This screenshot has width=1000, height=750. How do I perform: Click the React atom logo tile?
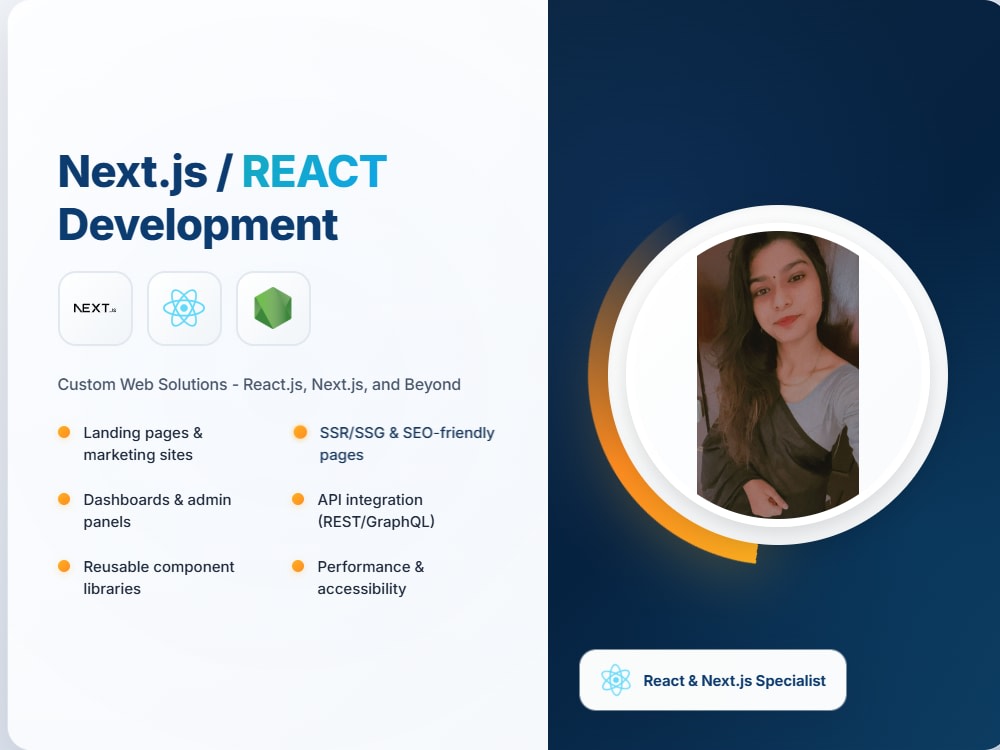point(184,309)
